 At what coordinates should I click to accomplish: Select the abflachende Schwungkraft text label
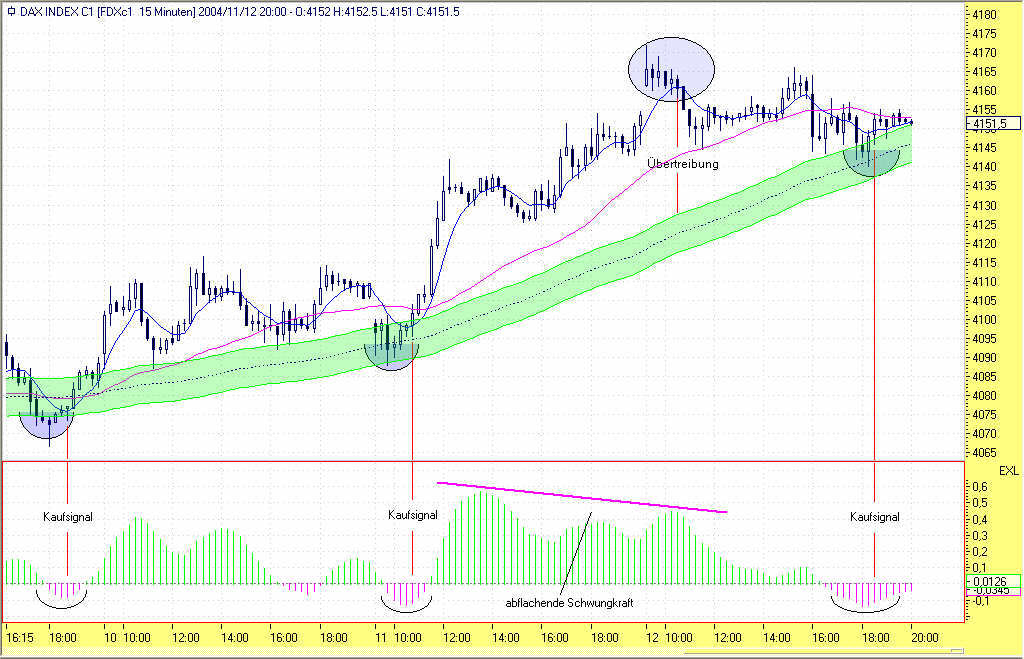[x=569, y=603]
